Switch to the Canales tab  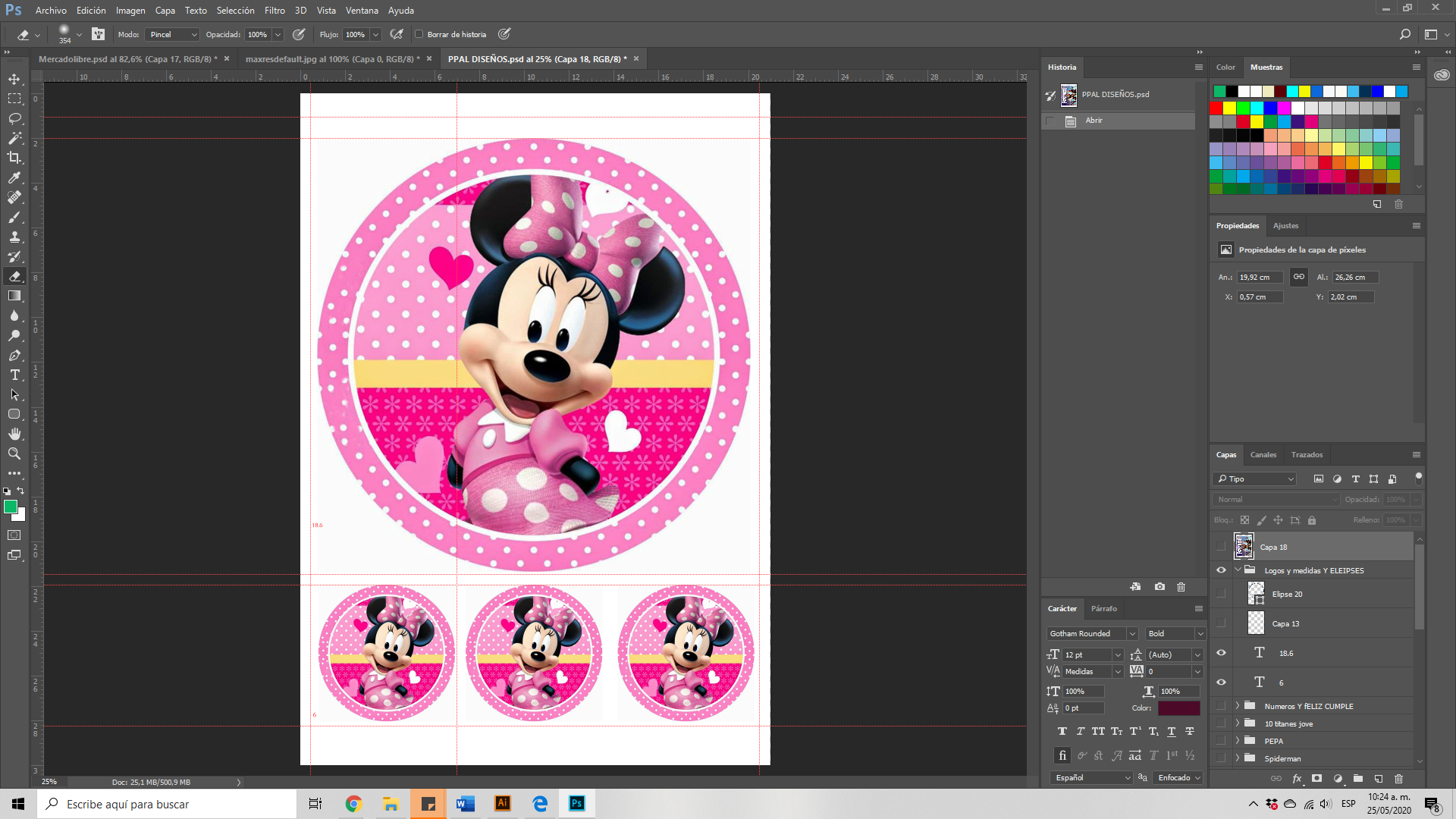(x=1263, y=455)
